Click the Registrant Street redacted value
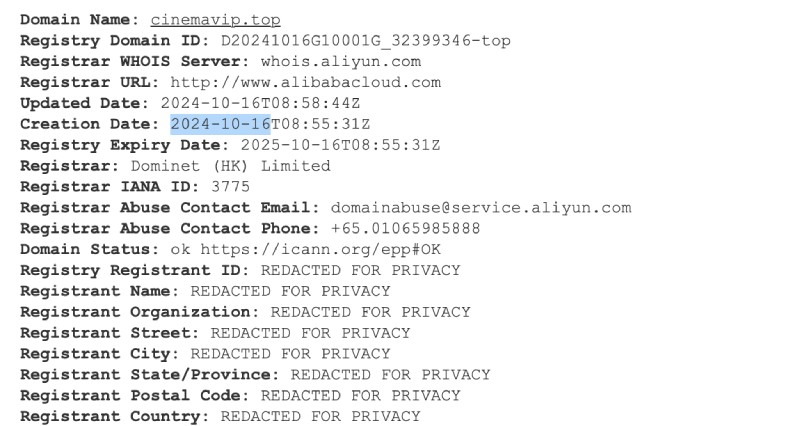Image resolution: width=800 pixels, height=426 pixels. click(x=310, y=333)
